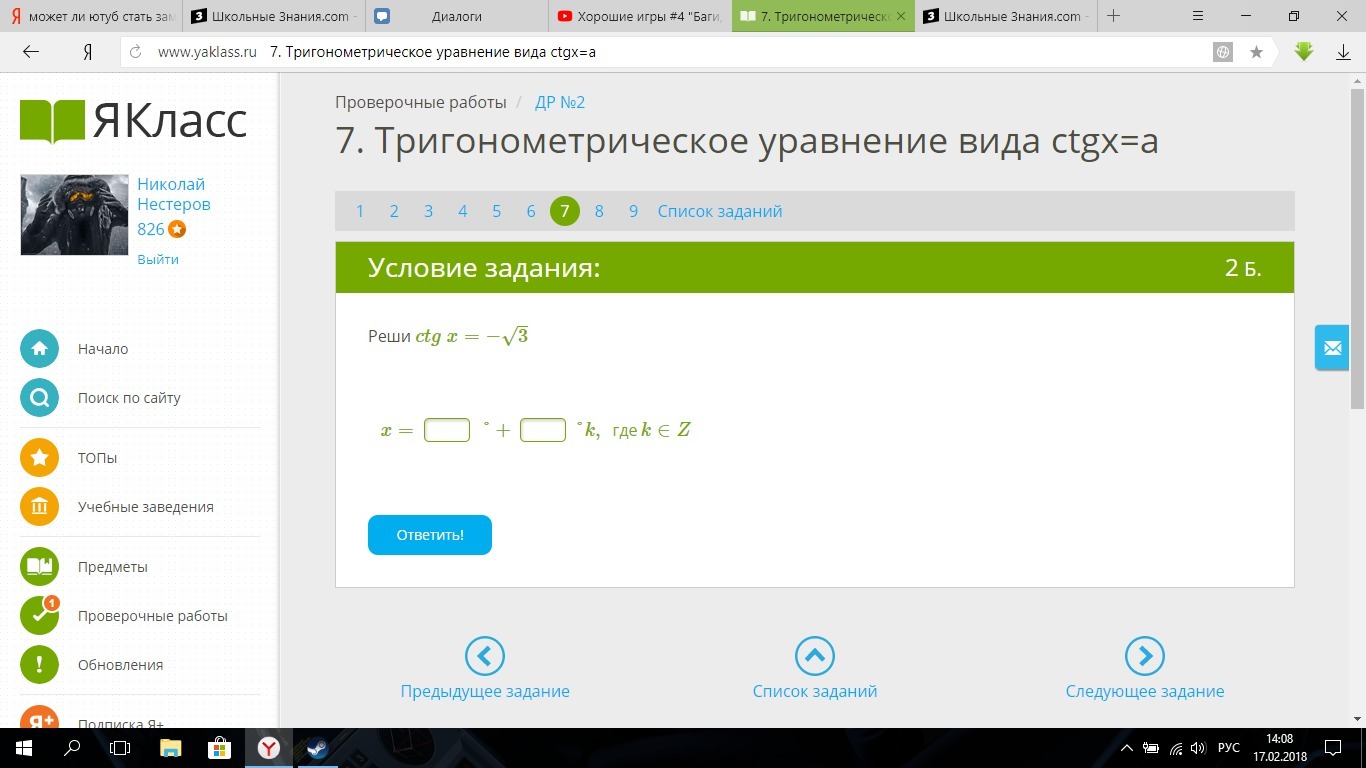
Task: Click the user profile avatar thumbnail
Action: 75,215
